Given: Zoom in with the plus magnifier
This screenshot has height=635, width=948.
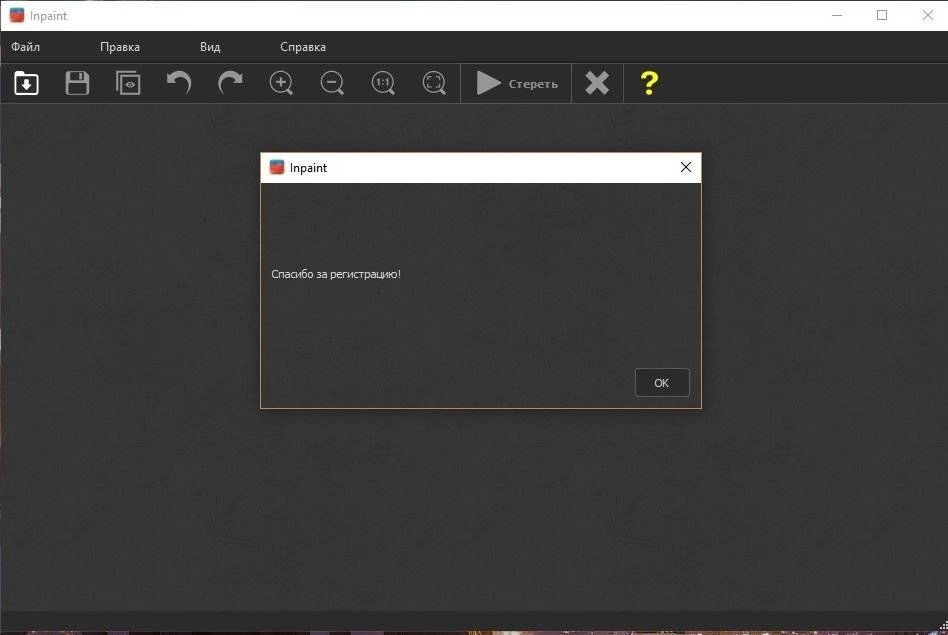Looking at the screenshot, I should tap(281, 83).
